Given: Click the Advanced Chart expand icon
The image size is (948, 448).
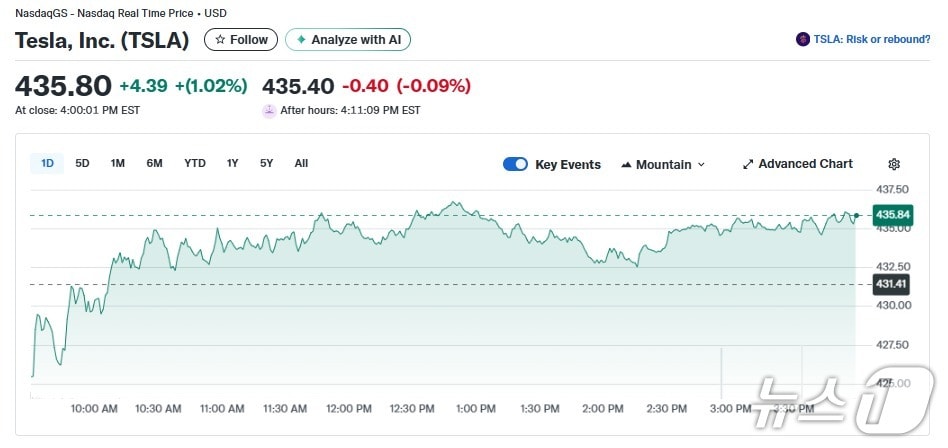Looking at the screenshot, I should 748,164.
